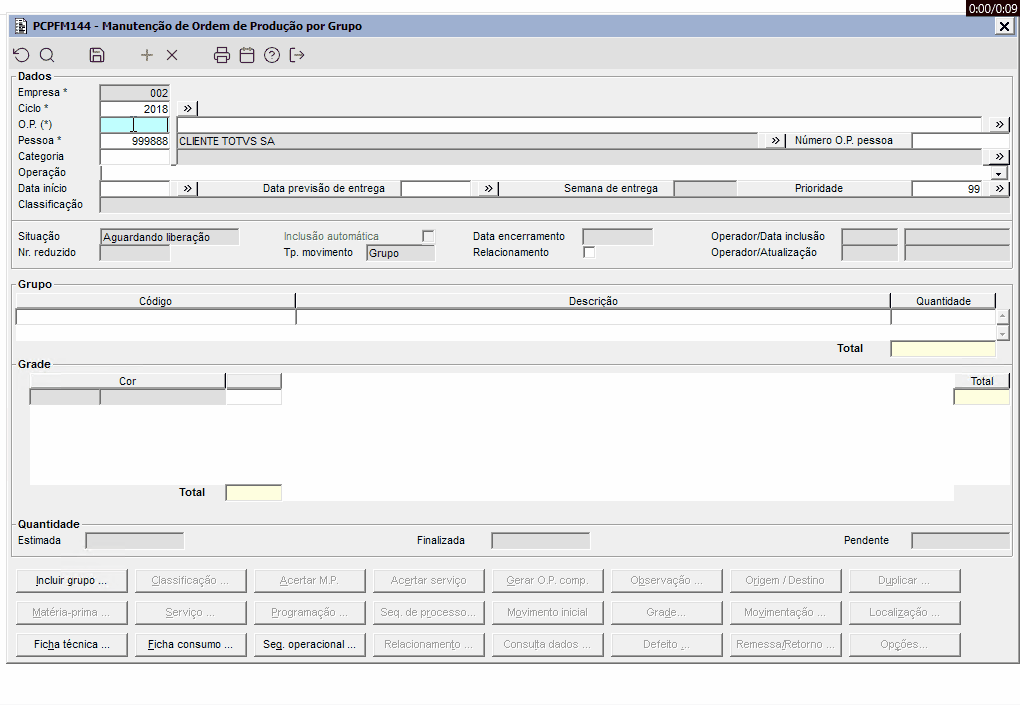Click Consulta dados button
This screenshot has height=705, width=1020.
[548, 645]
